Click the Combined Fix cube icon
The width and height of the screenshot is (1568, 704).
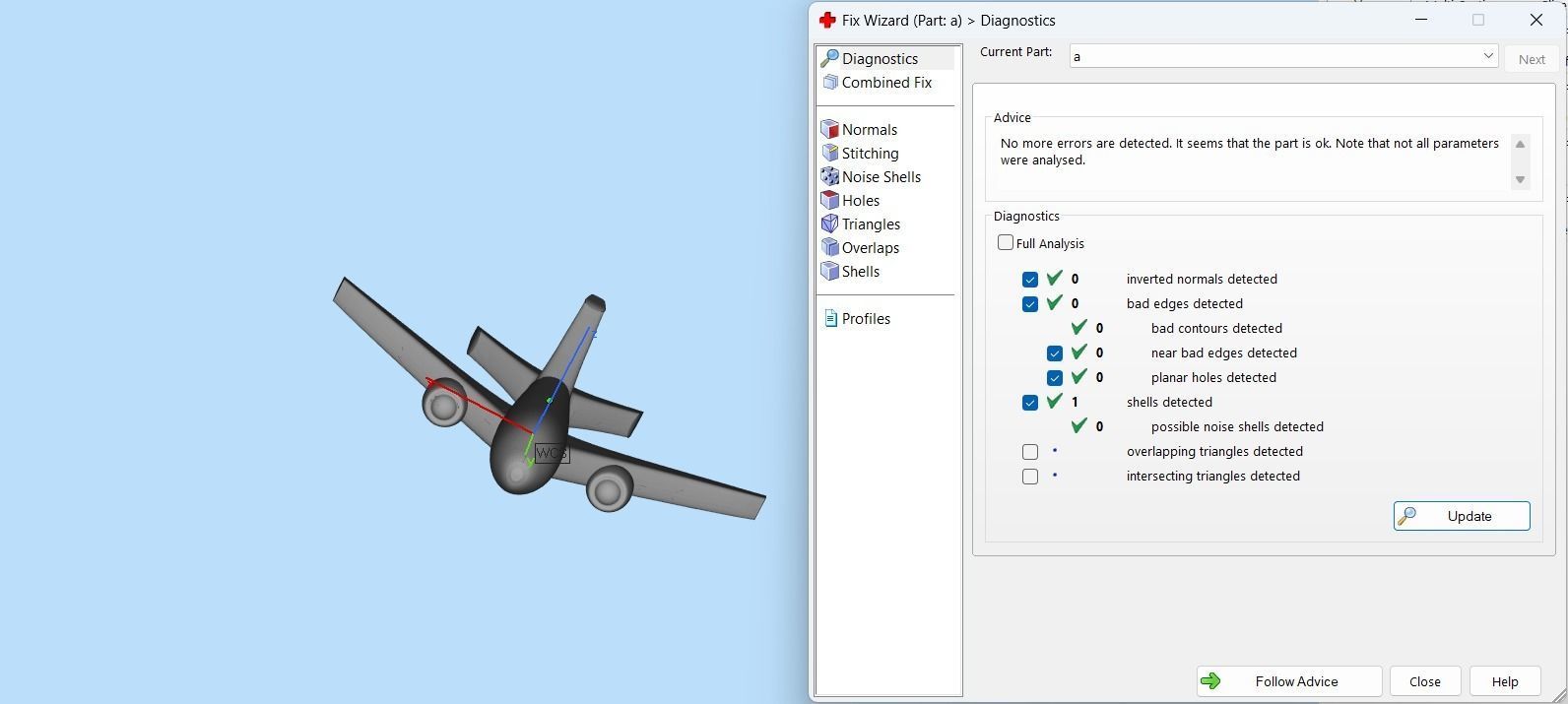click(x=830, y=83)
